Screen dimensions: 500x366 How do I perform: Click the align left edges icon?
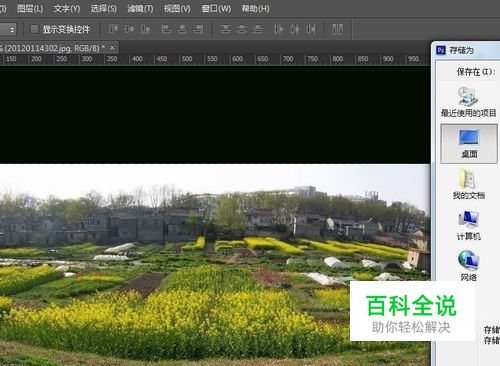[166, 29]
